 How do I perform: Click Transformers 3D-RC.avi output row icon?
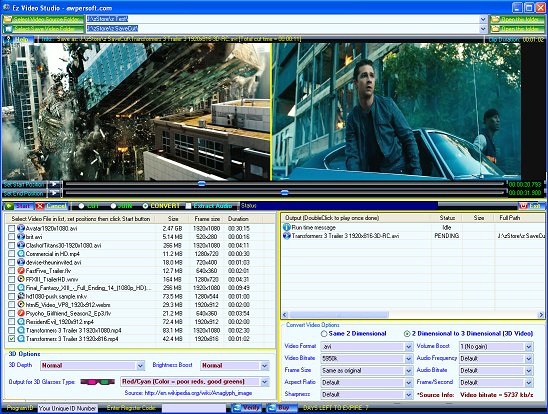287,235
